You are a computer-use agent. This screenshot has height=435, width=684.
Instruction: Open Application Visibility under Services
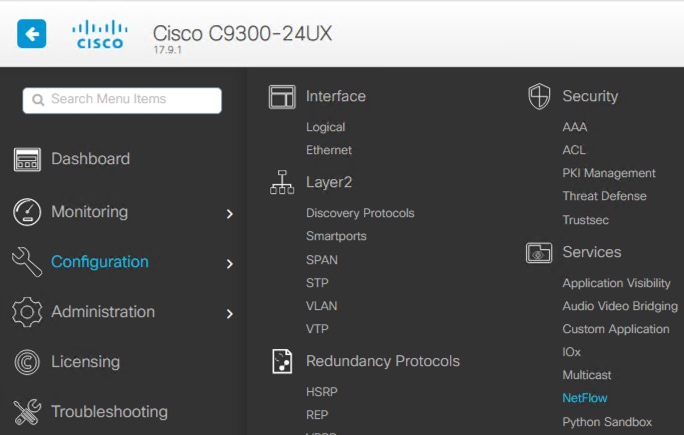click(x=616, y=283)
